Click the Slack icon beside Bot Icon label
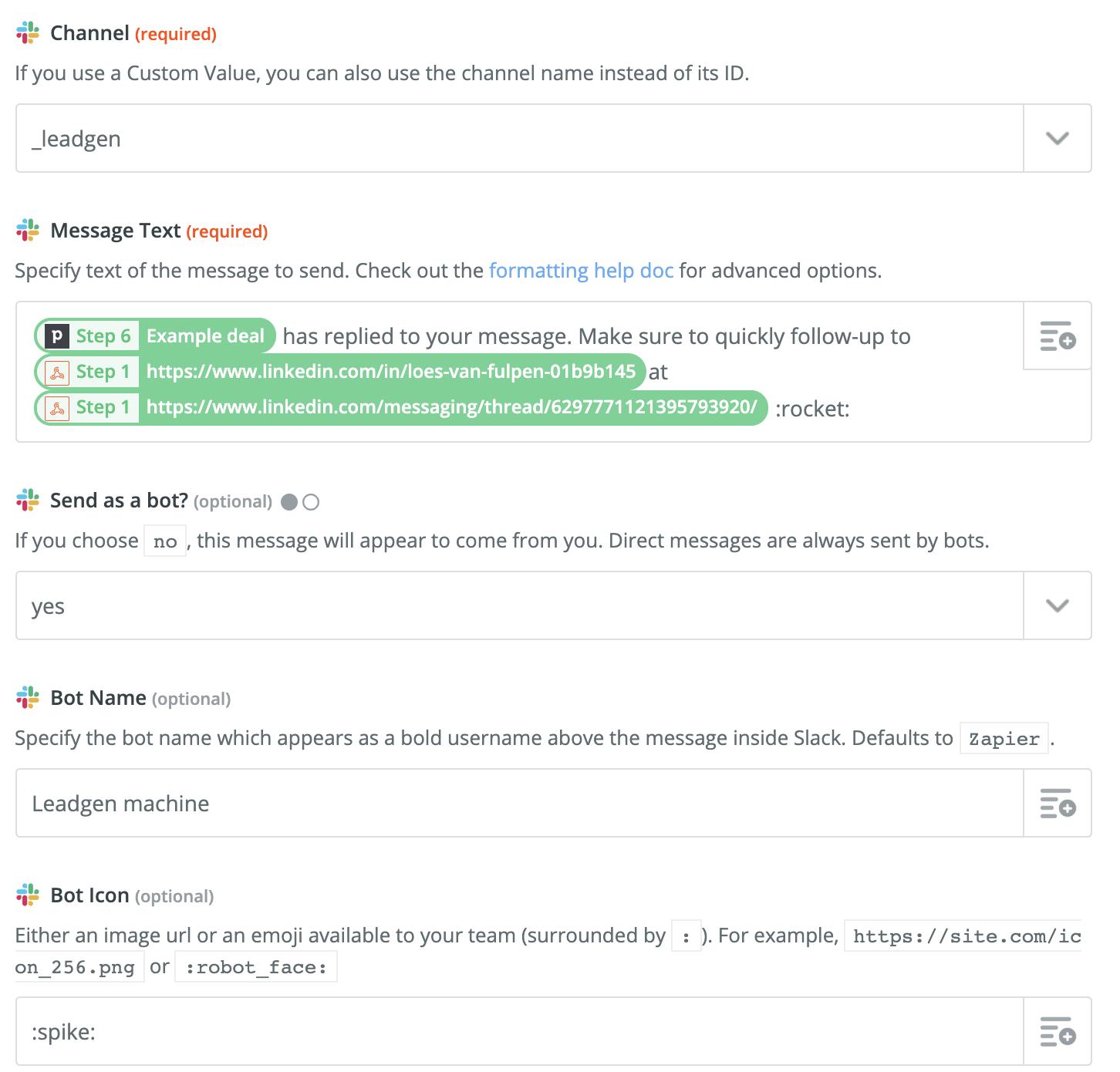The width and height of the screenshot is (1120, 1072). click(x=28, y=895)
